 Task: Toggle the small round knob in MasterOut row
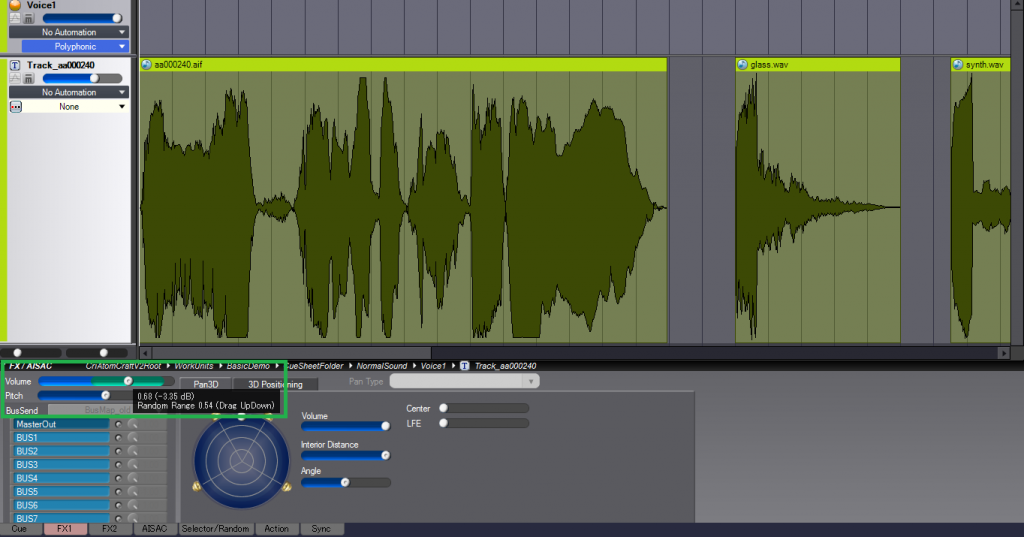click(x=118, y=424)
